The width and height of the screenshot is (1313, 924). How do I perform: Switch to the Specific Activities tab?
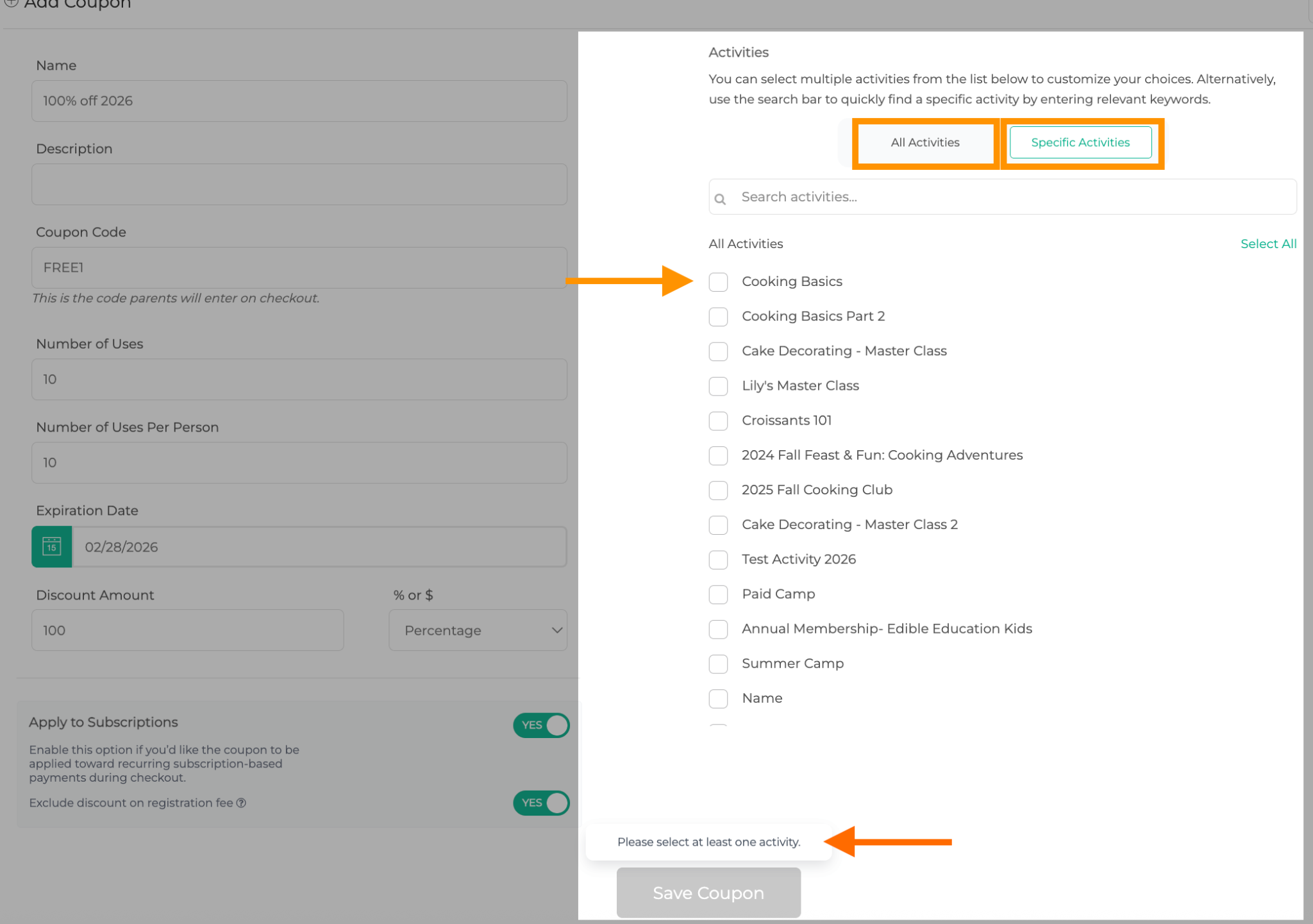tap(1080, 142)
